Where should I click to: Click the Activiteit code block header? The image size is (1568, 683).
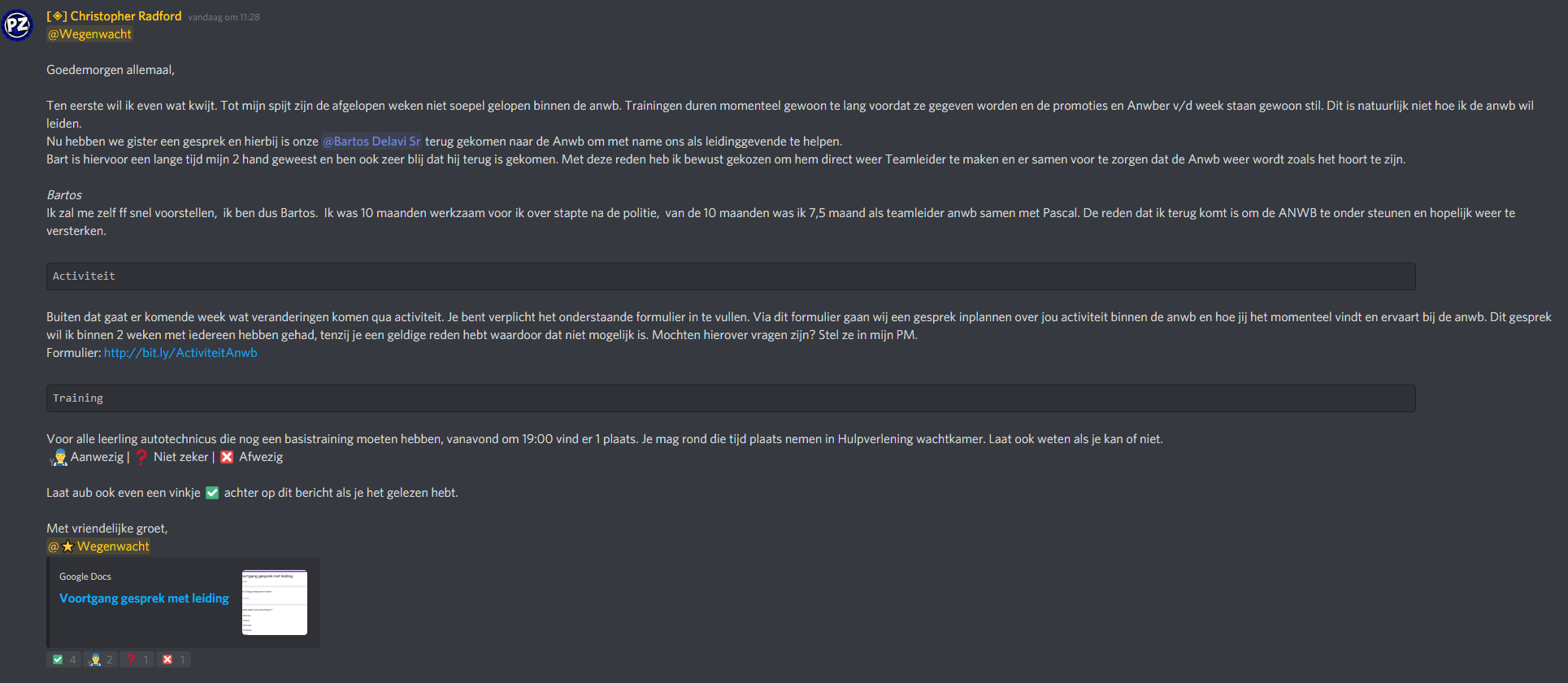[84, 276]
